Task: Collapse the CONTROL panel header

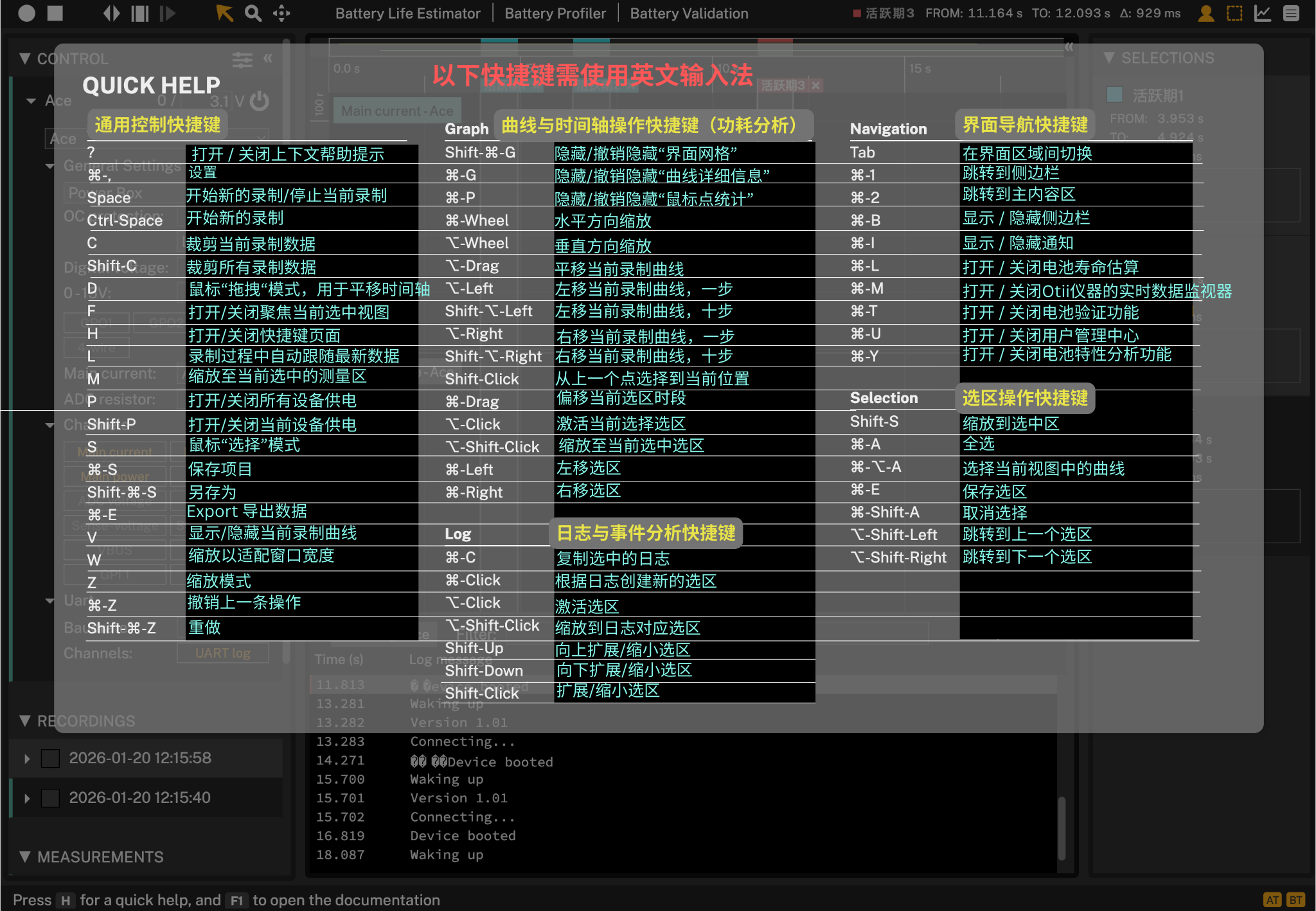Action: point(26,59)
